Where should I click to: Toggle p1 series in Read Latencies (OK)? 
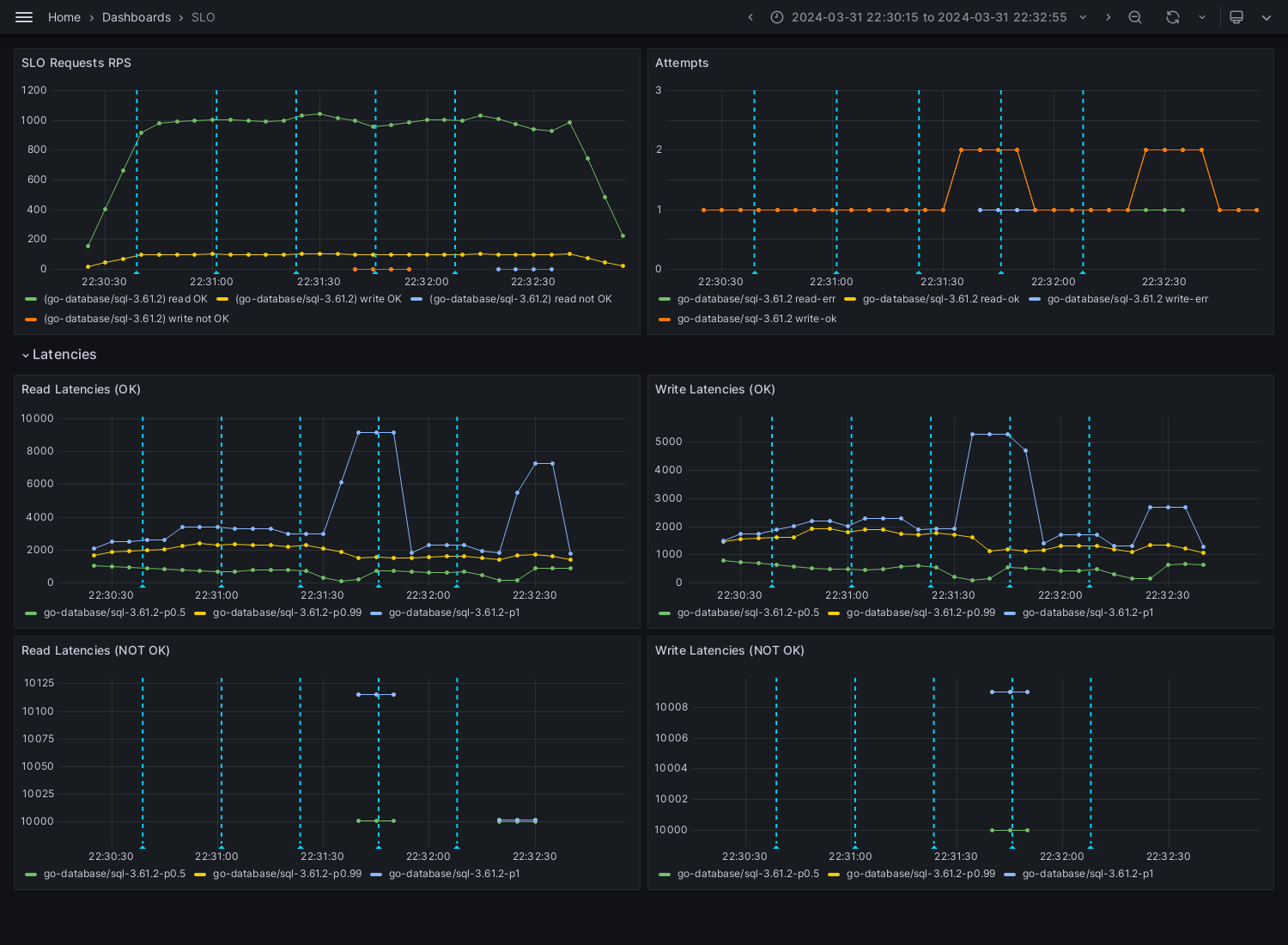point(454,613)
